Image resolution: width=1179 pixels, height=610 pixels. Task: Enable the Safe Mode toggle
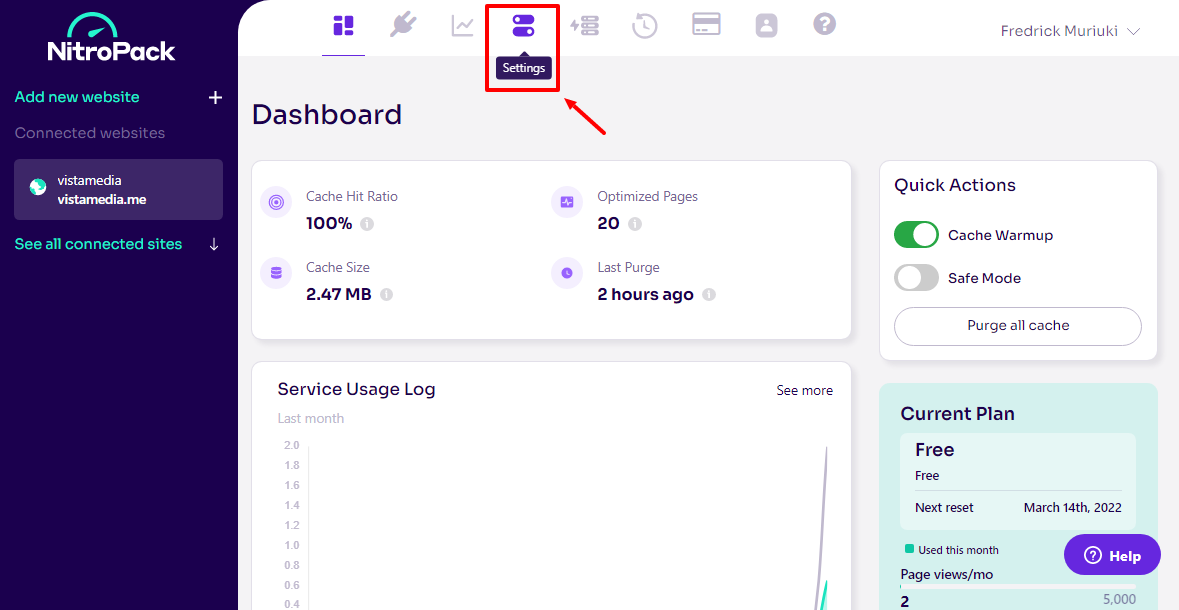[x=916, y=278]
